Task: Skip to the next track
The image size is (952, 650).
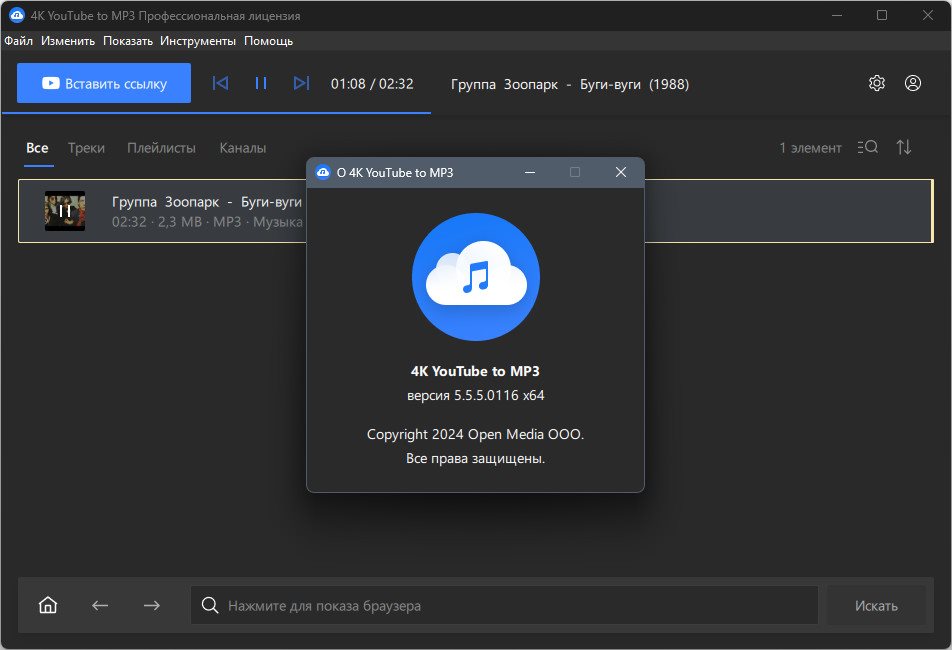Action: [x=301, y=84]
